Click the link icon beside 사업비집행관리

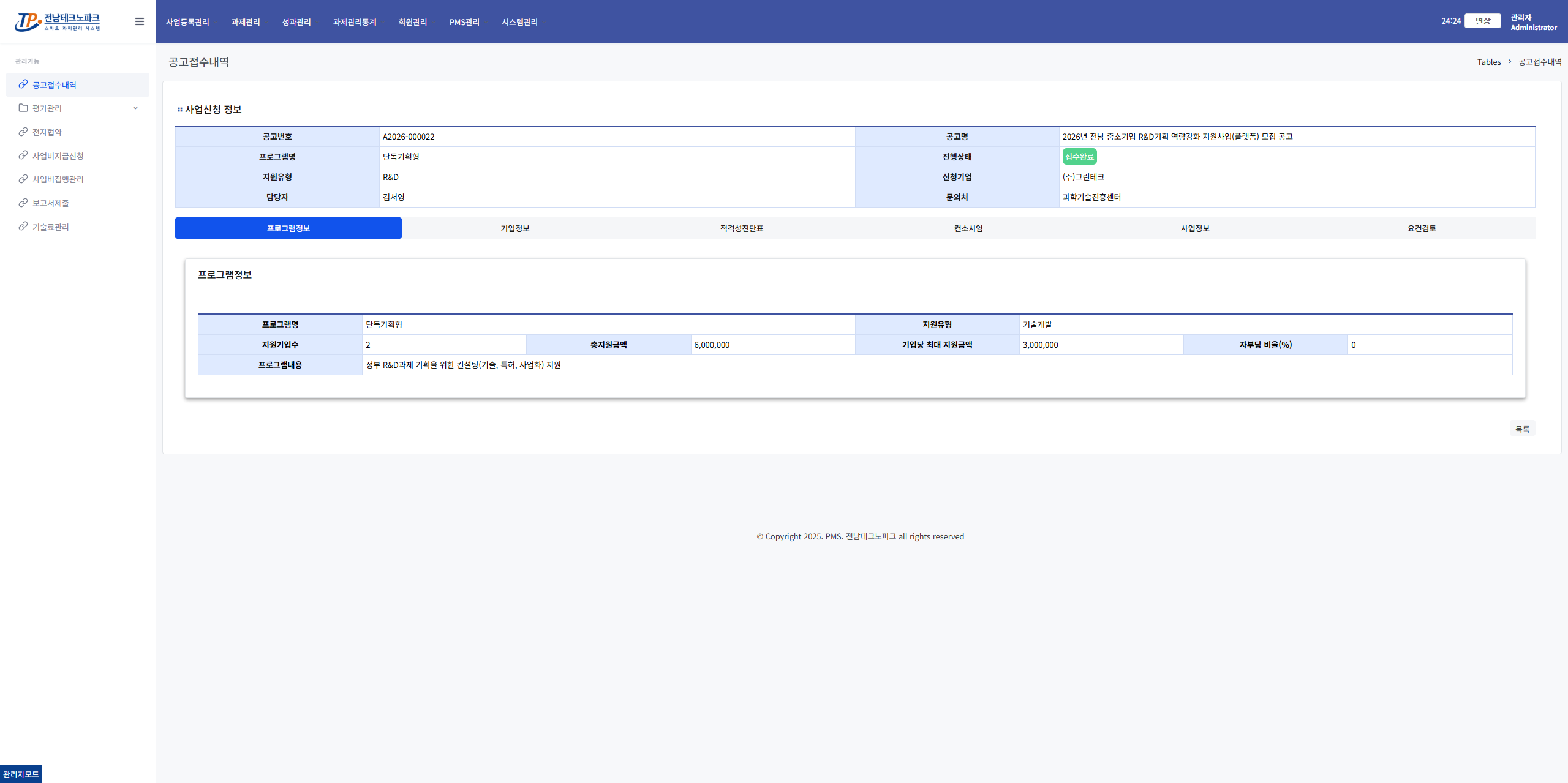(x=23, y=179)
